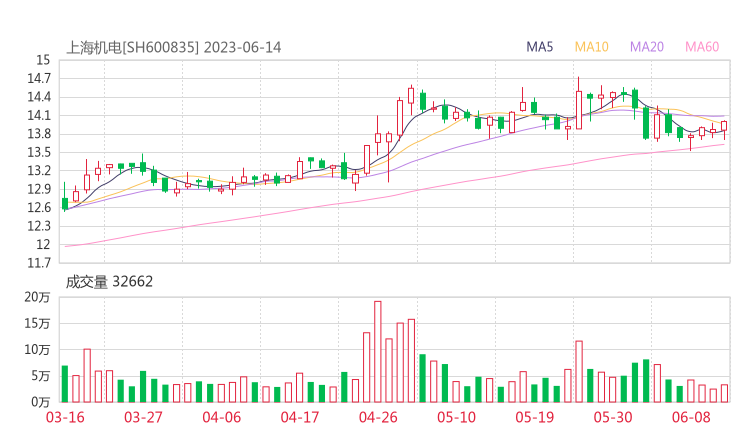
Task: Click the MA20 legend label
Action: coord(647,47)
